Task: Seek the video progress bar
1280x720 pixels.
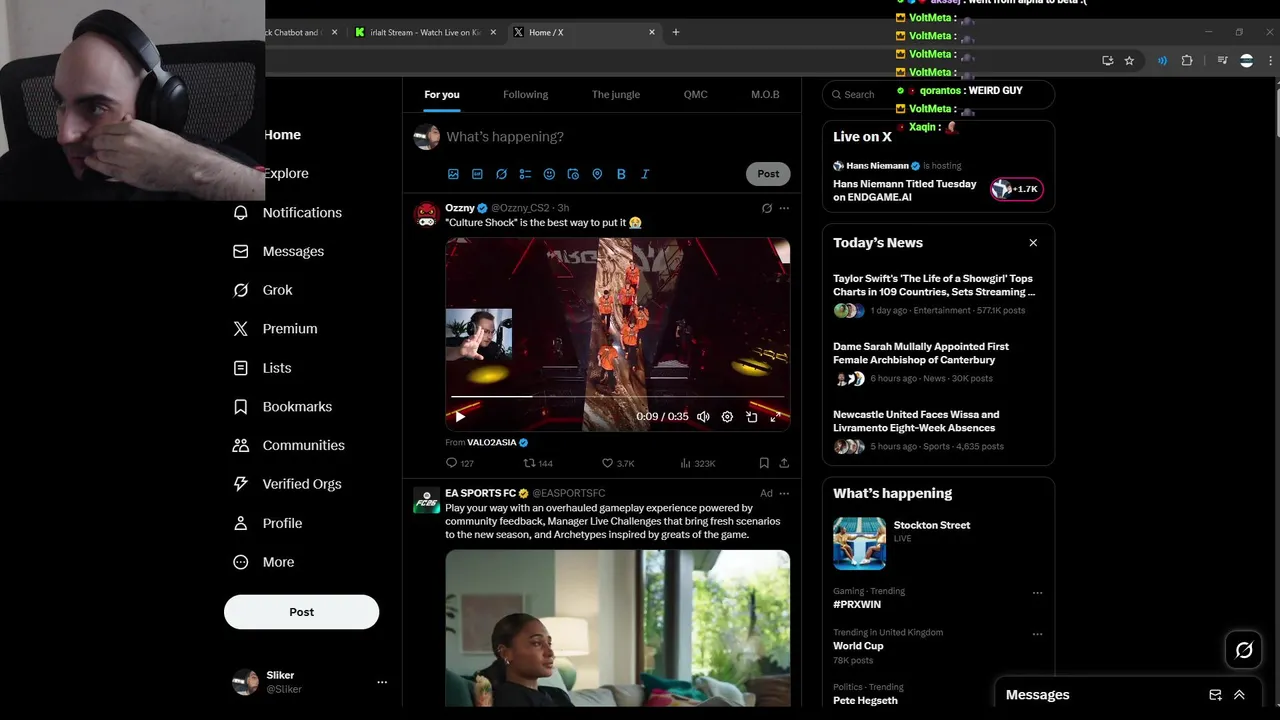Action: click(617, 397)
